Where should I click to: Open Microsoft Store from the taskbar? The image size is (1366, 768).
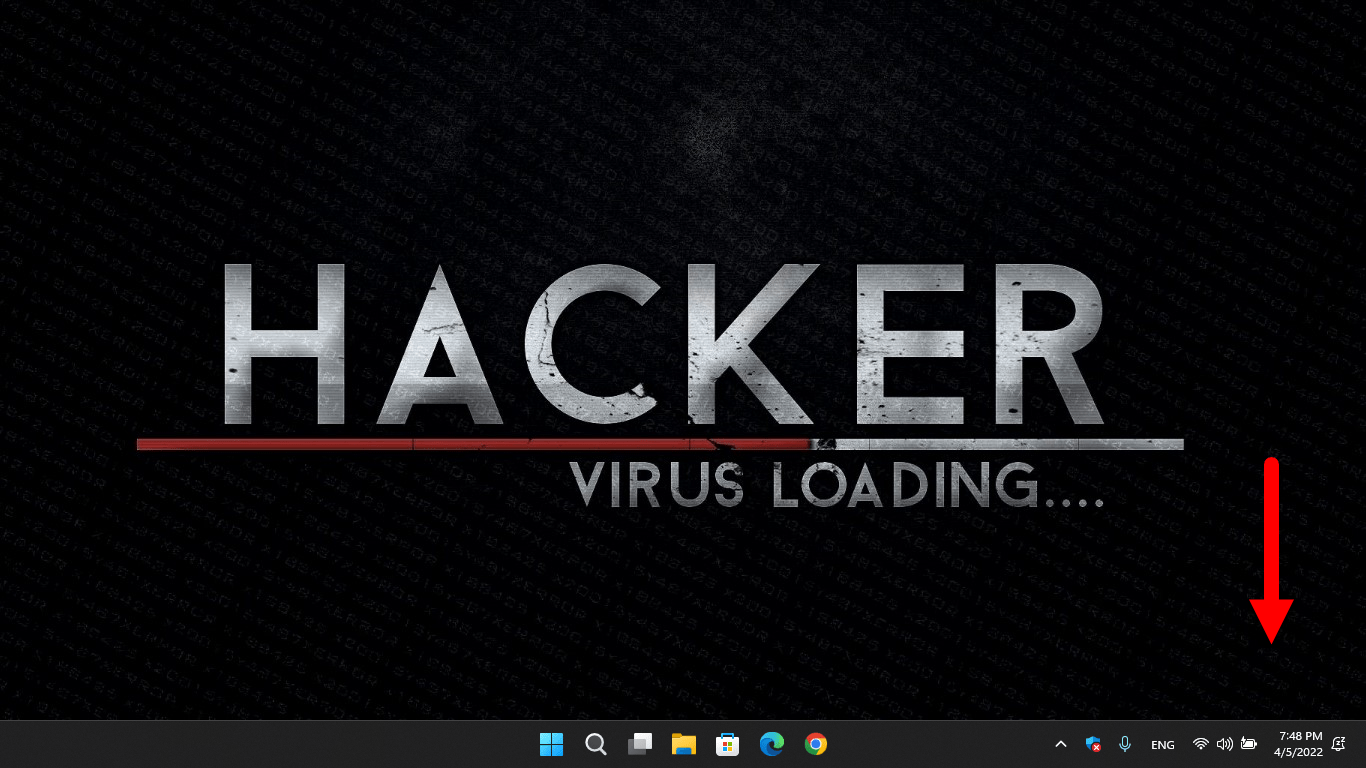pos(728,744)
